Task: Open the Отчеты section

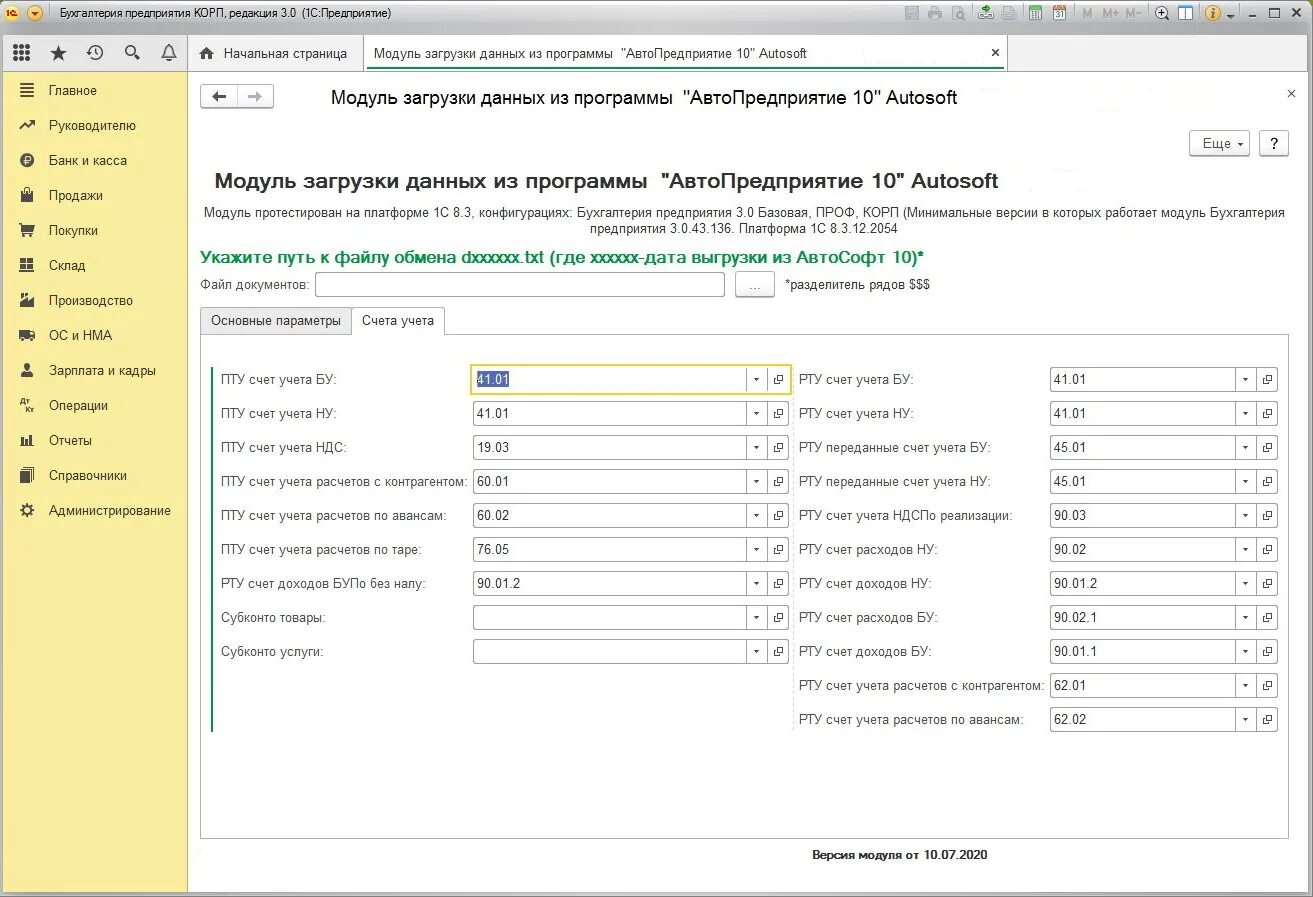Action: tap(70, 441)
